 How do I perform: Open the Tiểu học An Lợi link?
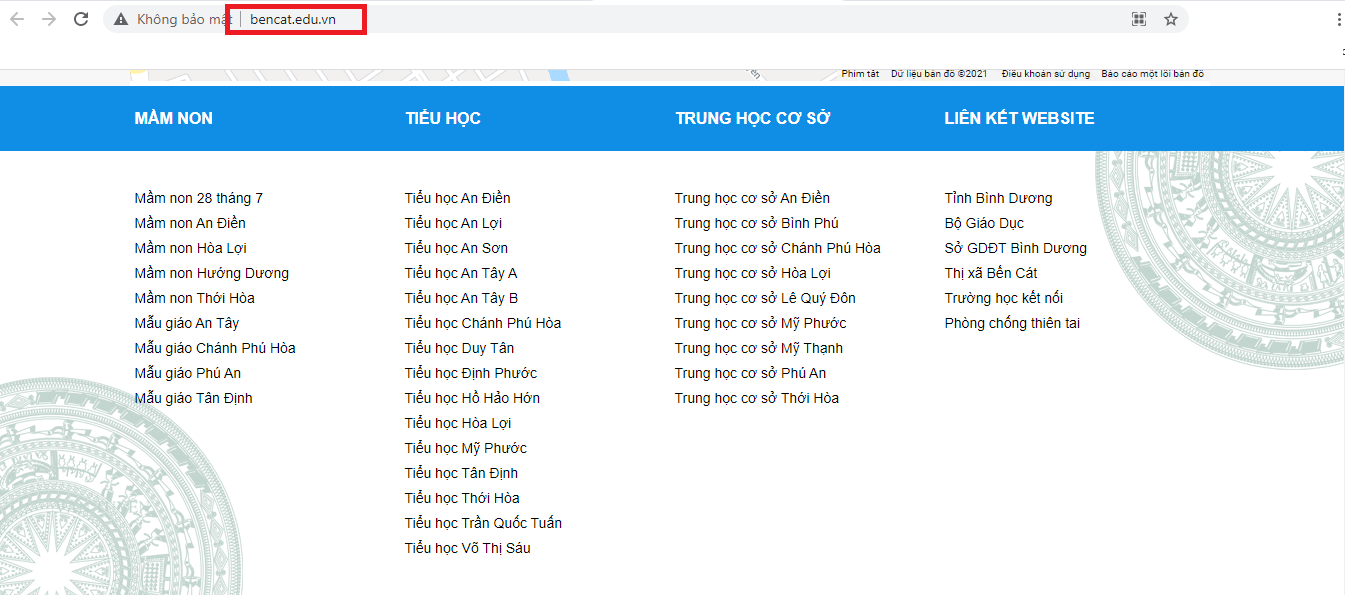[454, 223]
